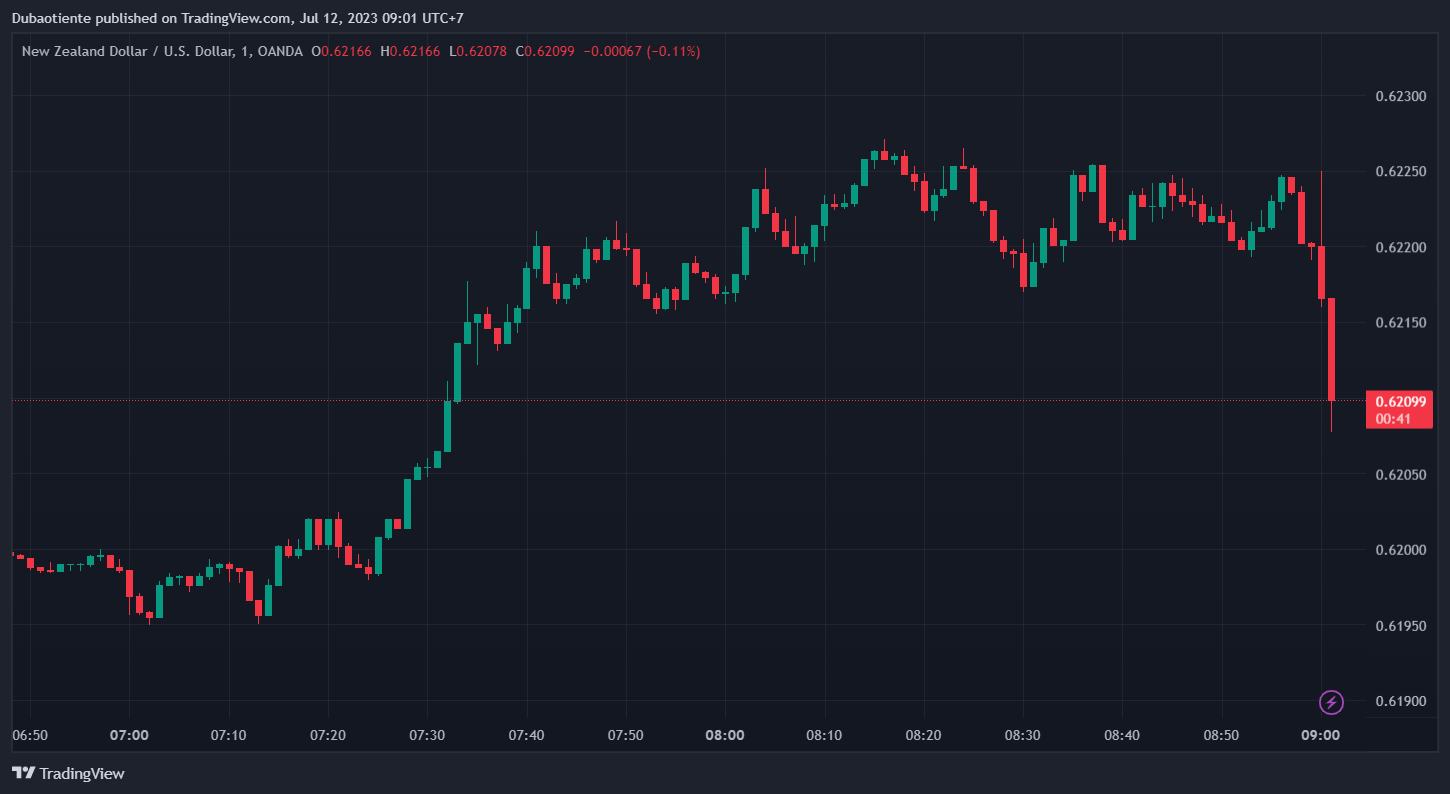Click the close value C0.62099 in the legend
Image resolution: width=1450 pixels, height=794 pixels.
click(x=545, y=51)
